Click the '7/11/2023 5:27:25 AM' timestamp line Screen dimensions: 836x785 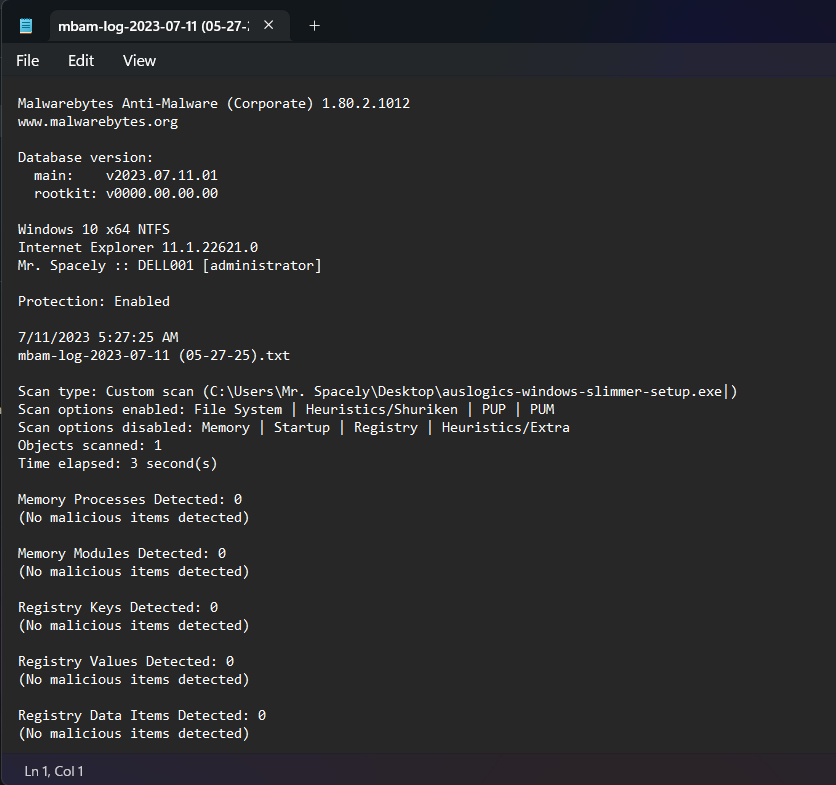(98, 338)
